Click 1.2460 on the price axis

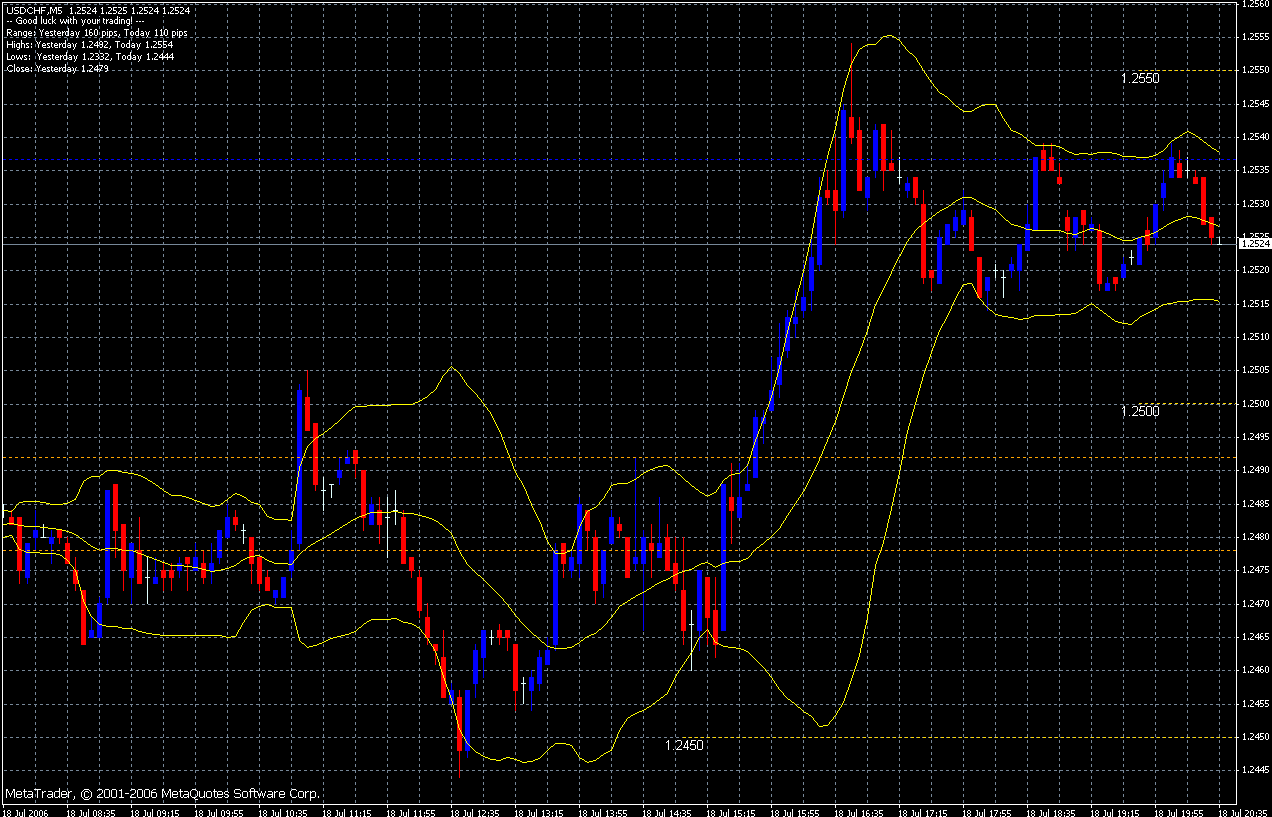click(x=1256, y=670)
